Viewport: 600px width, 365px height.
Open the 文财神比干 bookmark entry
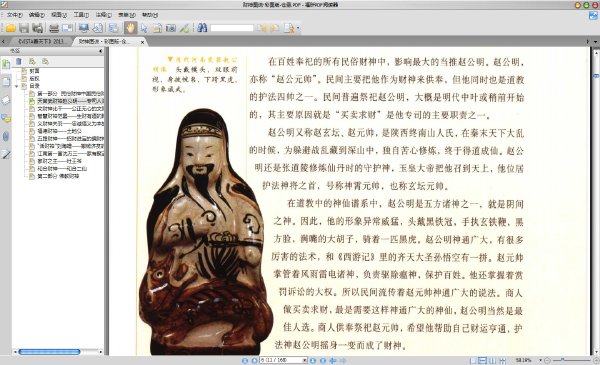pos(70,109)
